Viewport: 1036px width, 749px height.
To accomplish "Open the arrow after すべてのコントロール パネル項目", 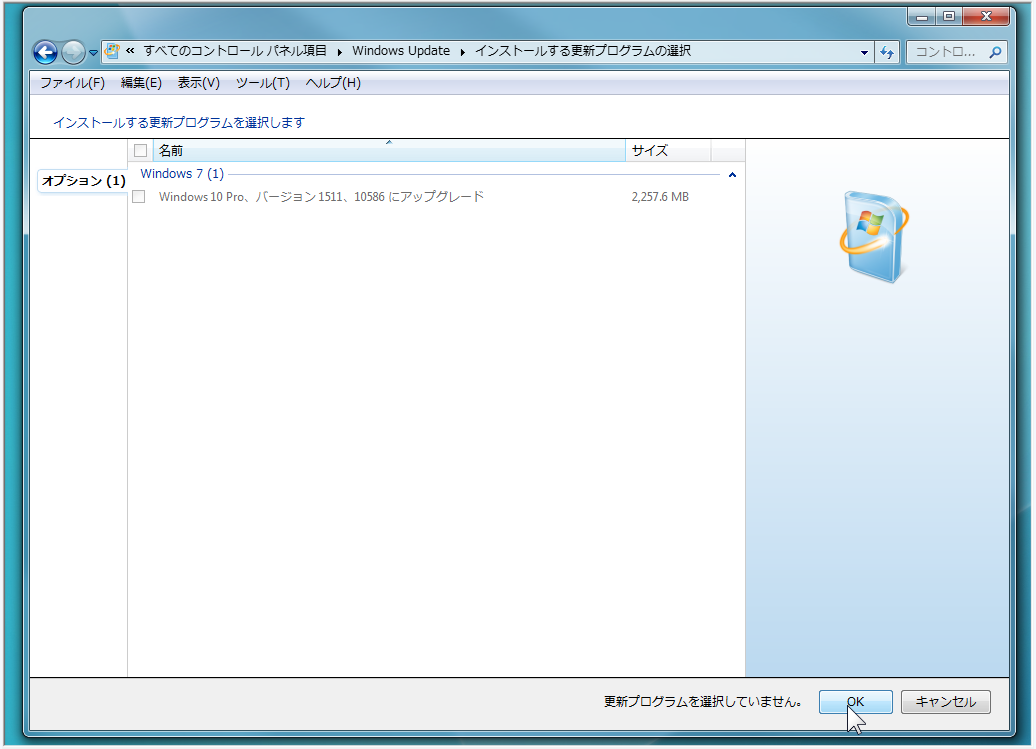I will (x=340, y=52).
